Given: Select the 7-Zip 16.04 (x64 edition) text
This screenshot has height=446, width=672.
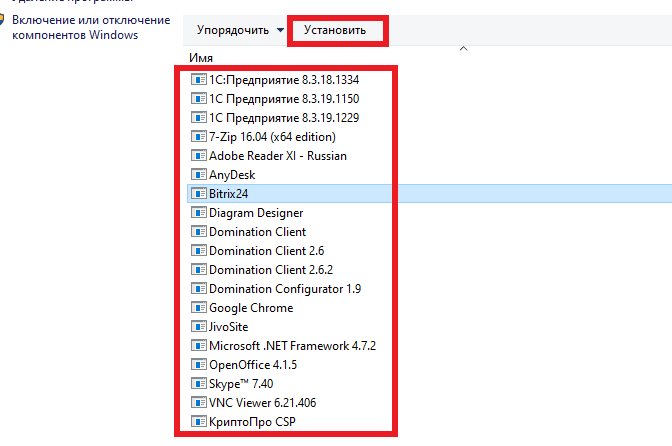Looking at the screenshot, I should pyautogui.click(x=272, y=137).
